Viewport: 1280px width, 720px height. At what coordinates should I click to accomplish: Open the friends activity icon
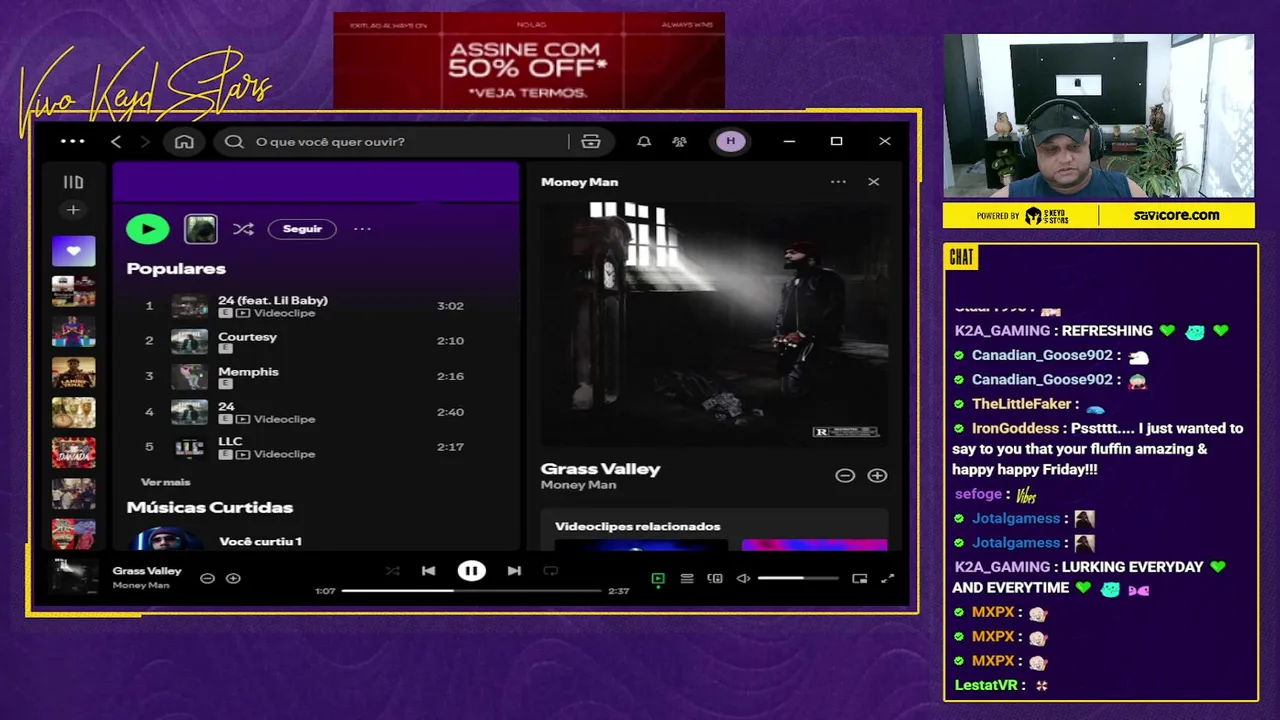pos(680,141)
